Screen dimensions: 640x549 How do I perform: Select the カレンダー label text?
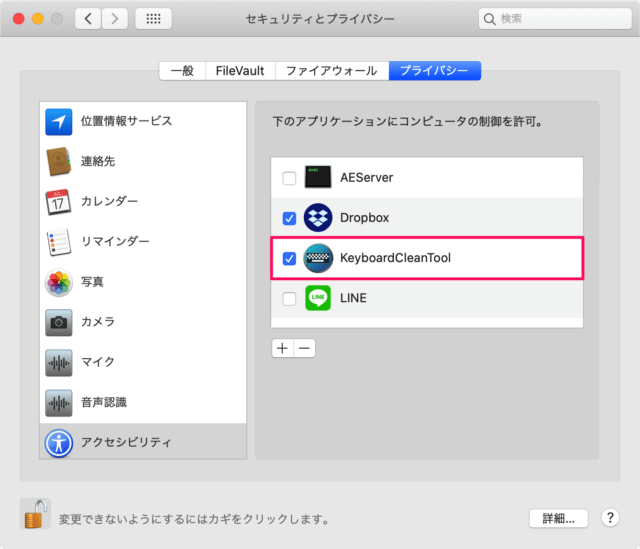(109, 201)
